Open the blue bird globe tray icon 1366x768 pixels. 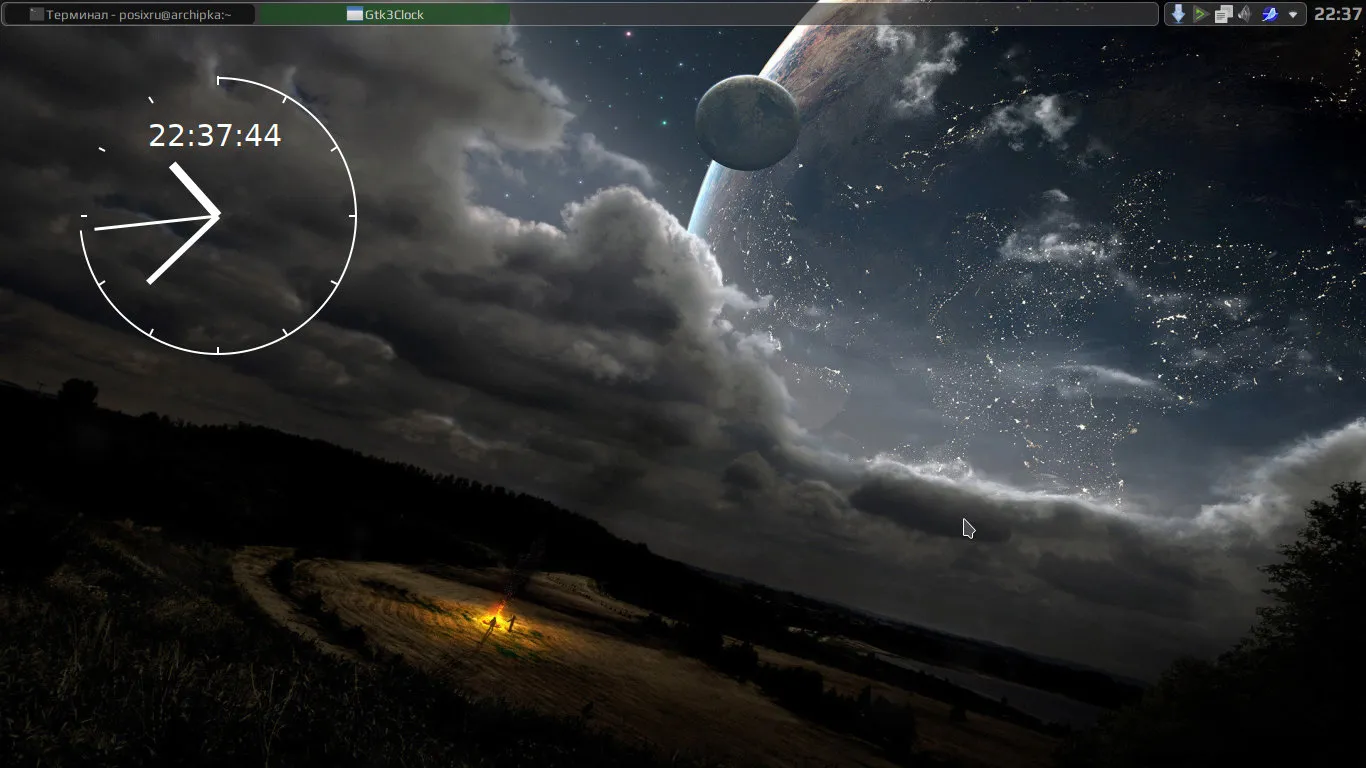pos(1269,14)
